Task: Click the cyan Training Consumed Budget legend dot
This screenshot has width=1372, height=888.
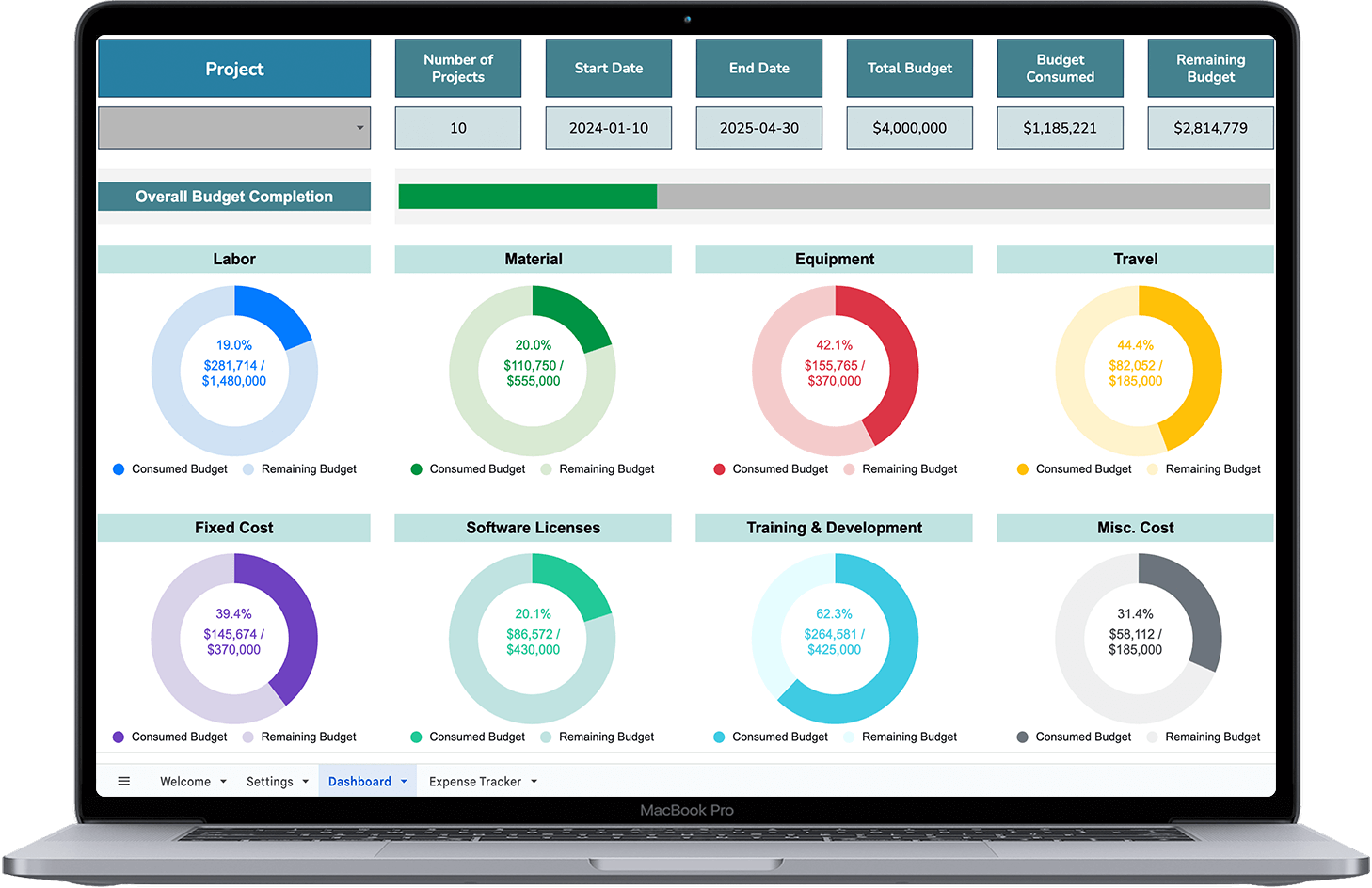Action: 719,737
